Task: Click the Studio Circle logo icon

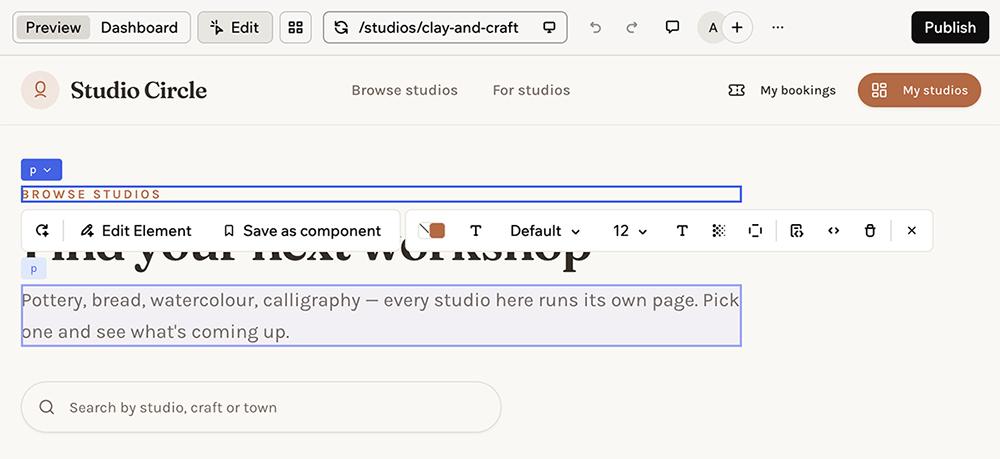Action: (x=40, y=90)
